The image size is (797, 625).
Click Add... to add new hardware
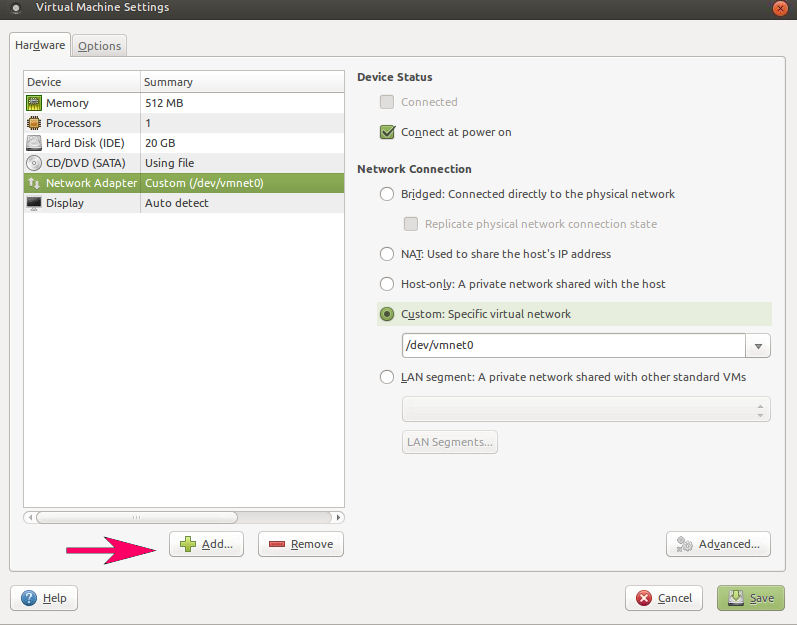point(206,544)
